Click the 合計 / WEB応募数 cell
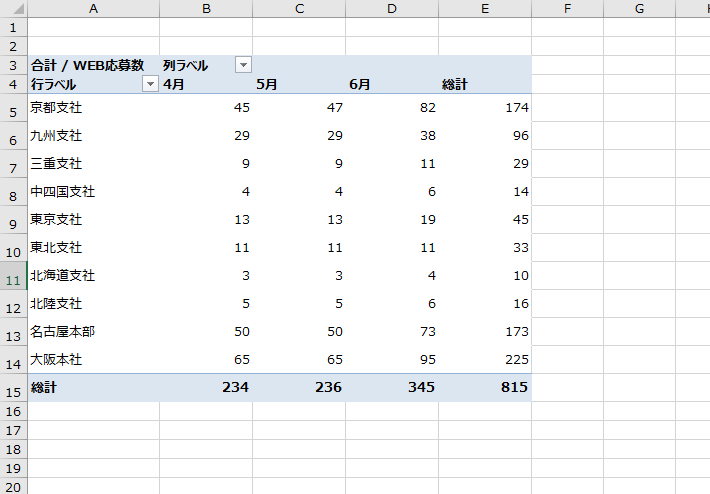The image size is (710, 494). click(94, 65)
